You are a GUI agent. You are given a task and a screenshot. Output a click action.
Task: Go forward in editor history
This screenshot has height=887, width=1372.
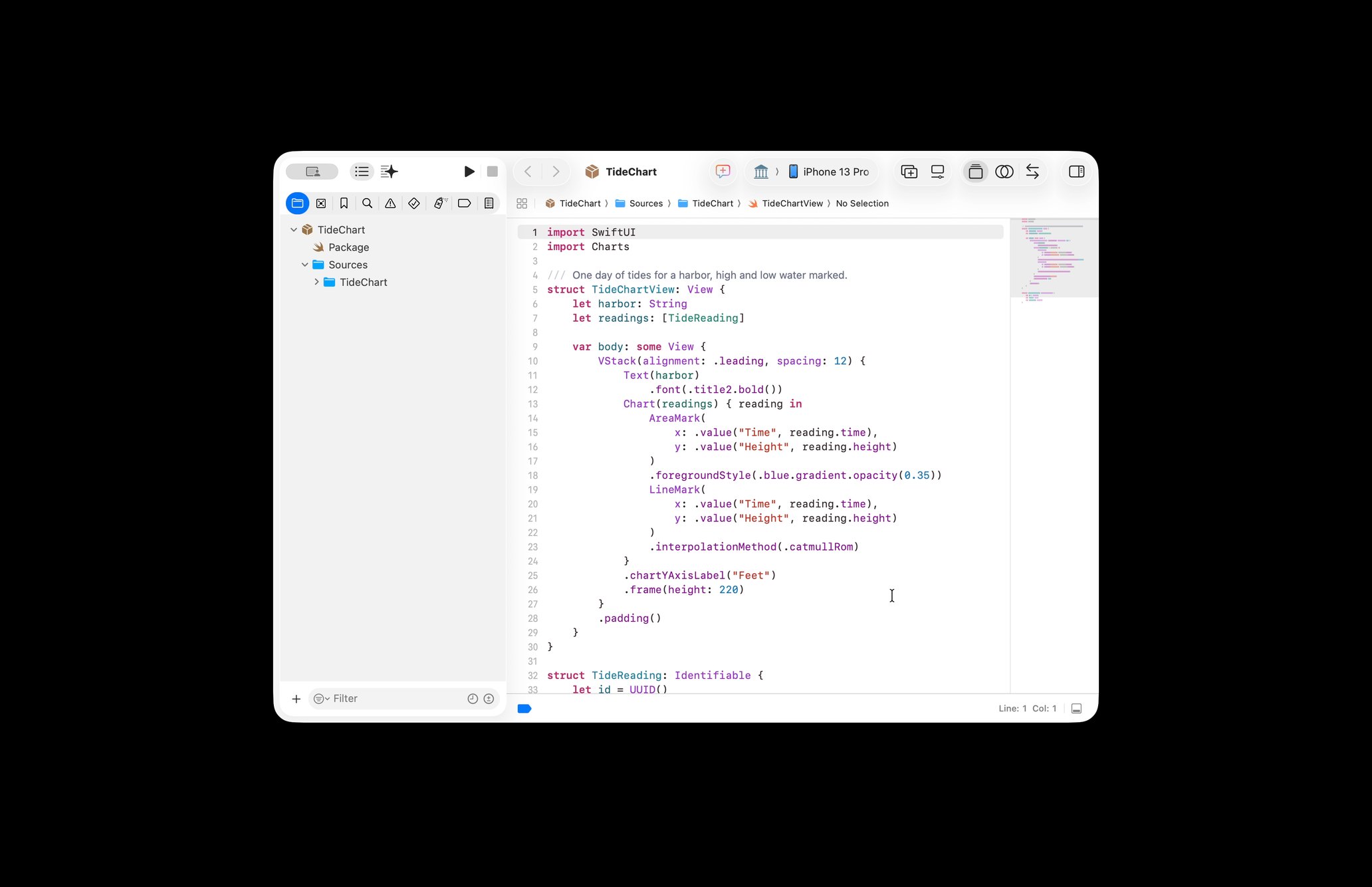[556, 172]
